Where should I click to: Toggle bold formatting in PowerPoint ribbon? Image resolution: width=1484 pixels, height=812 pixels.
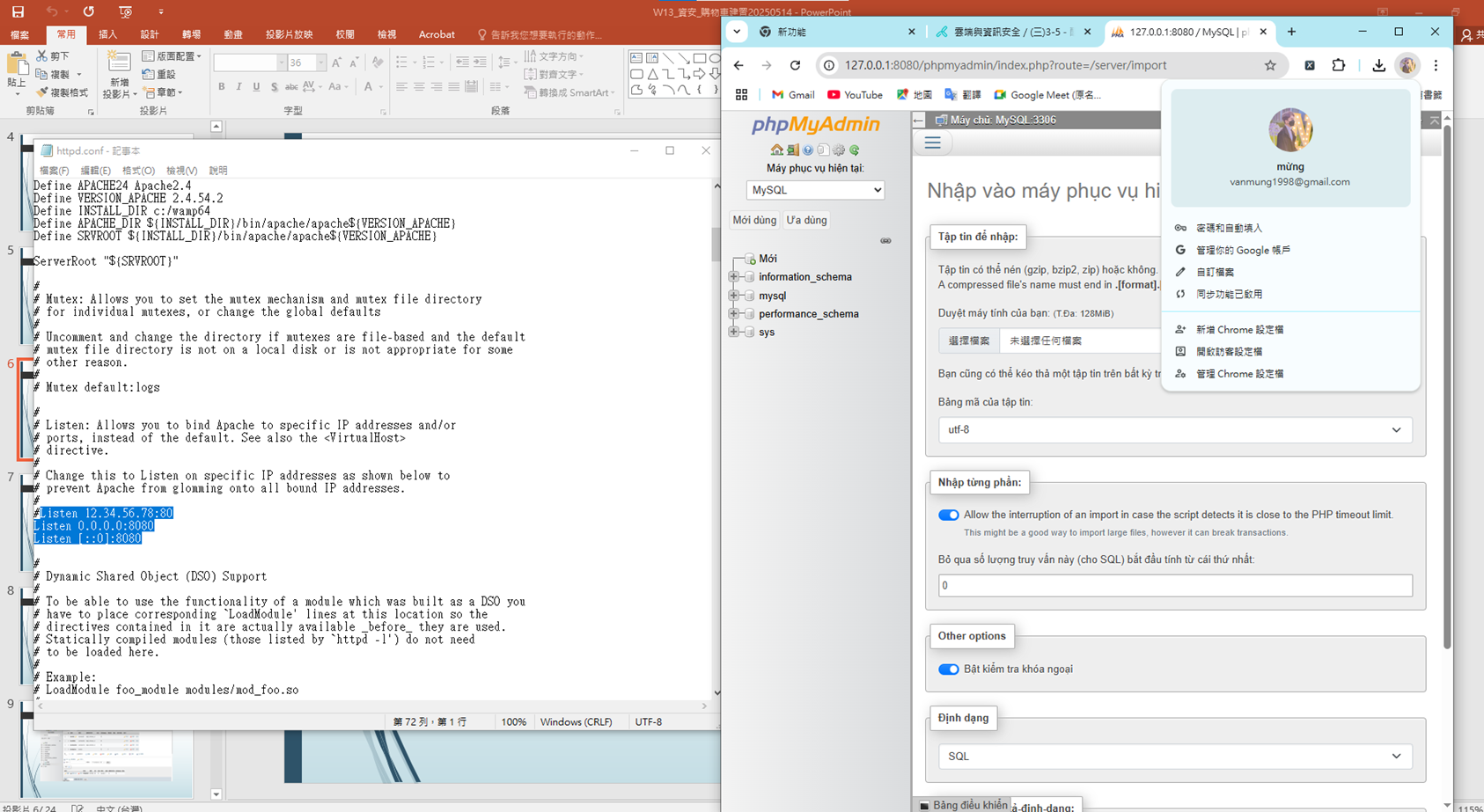tap(222, 87)
